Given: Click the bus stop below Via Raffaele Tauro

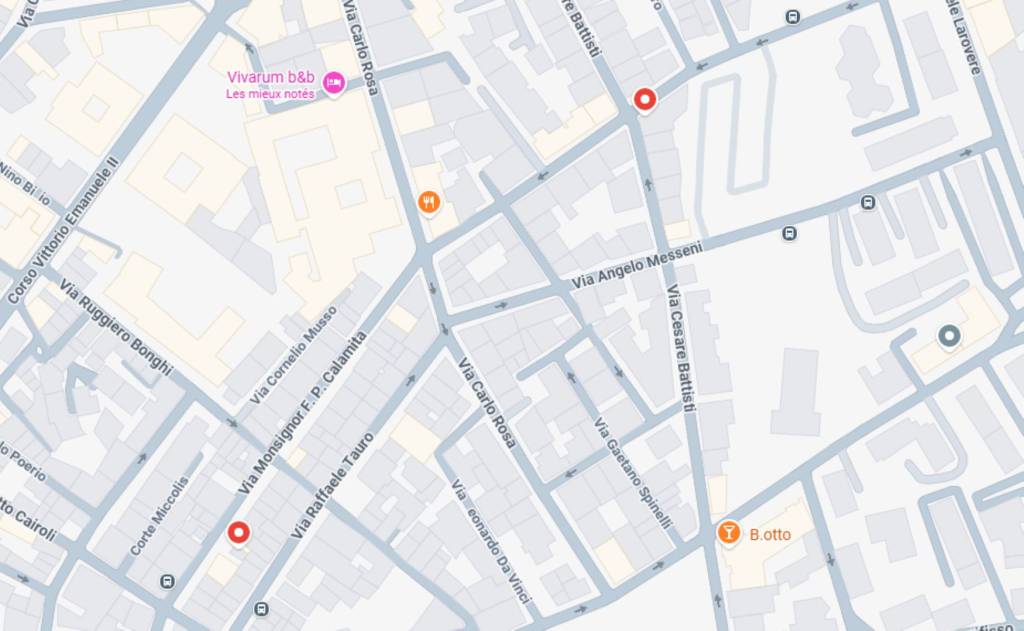Looking at the screenshot, I should pyautogui.click(x=261, y=609).
